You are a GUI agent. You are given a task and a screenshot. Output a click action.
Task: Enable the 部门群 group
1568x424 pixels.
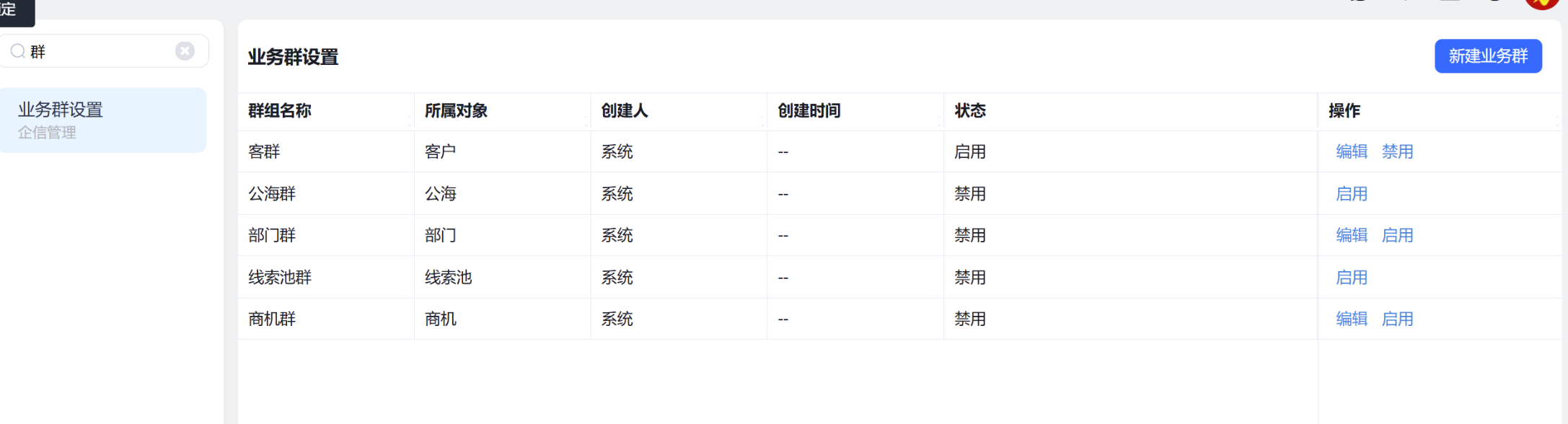[x=1397, y=235]
